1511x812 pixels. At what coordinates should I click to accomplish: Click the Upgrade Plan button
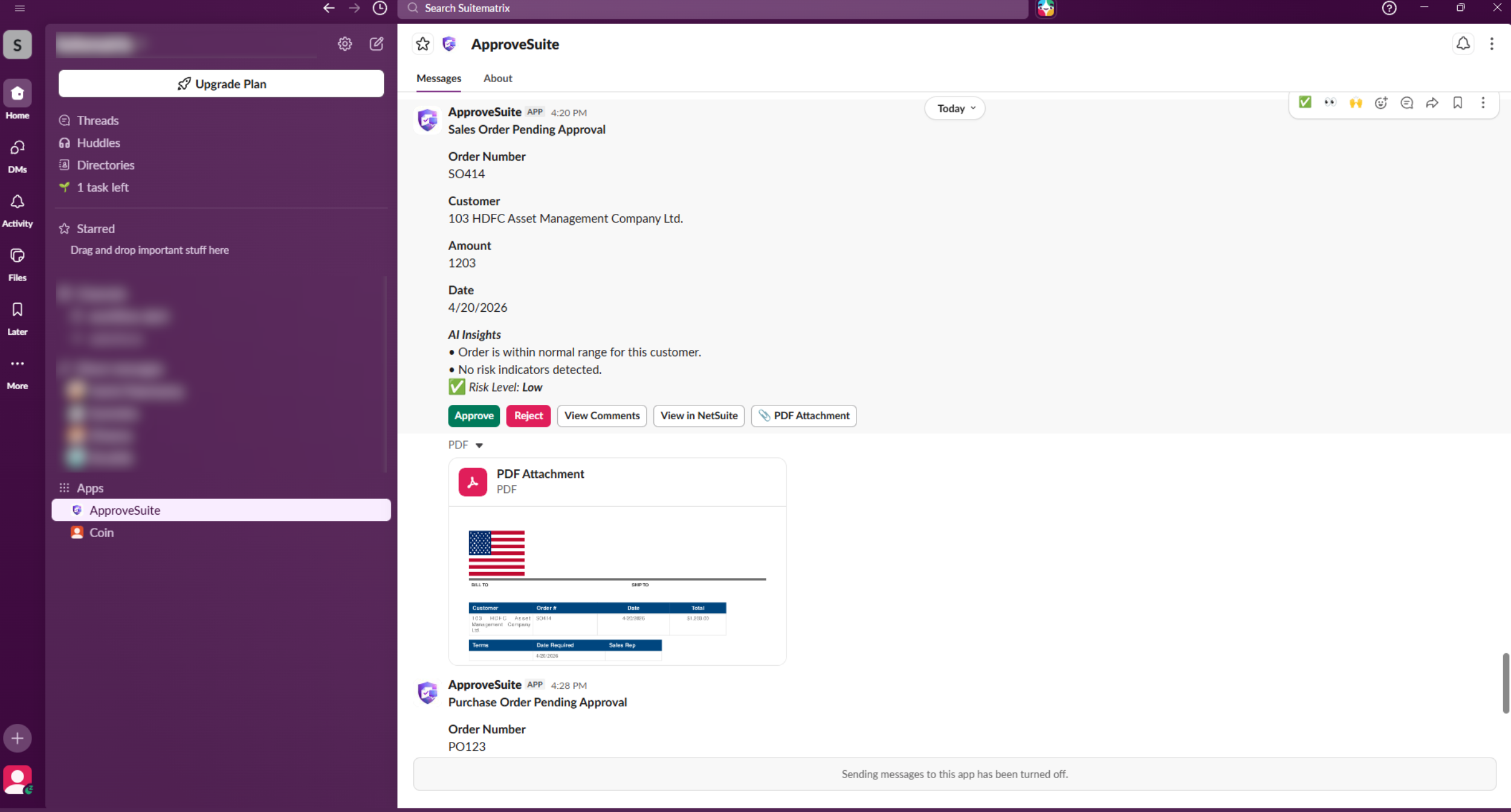pos(221,83)
